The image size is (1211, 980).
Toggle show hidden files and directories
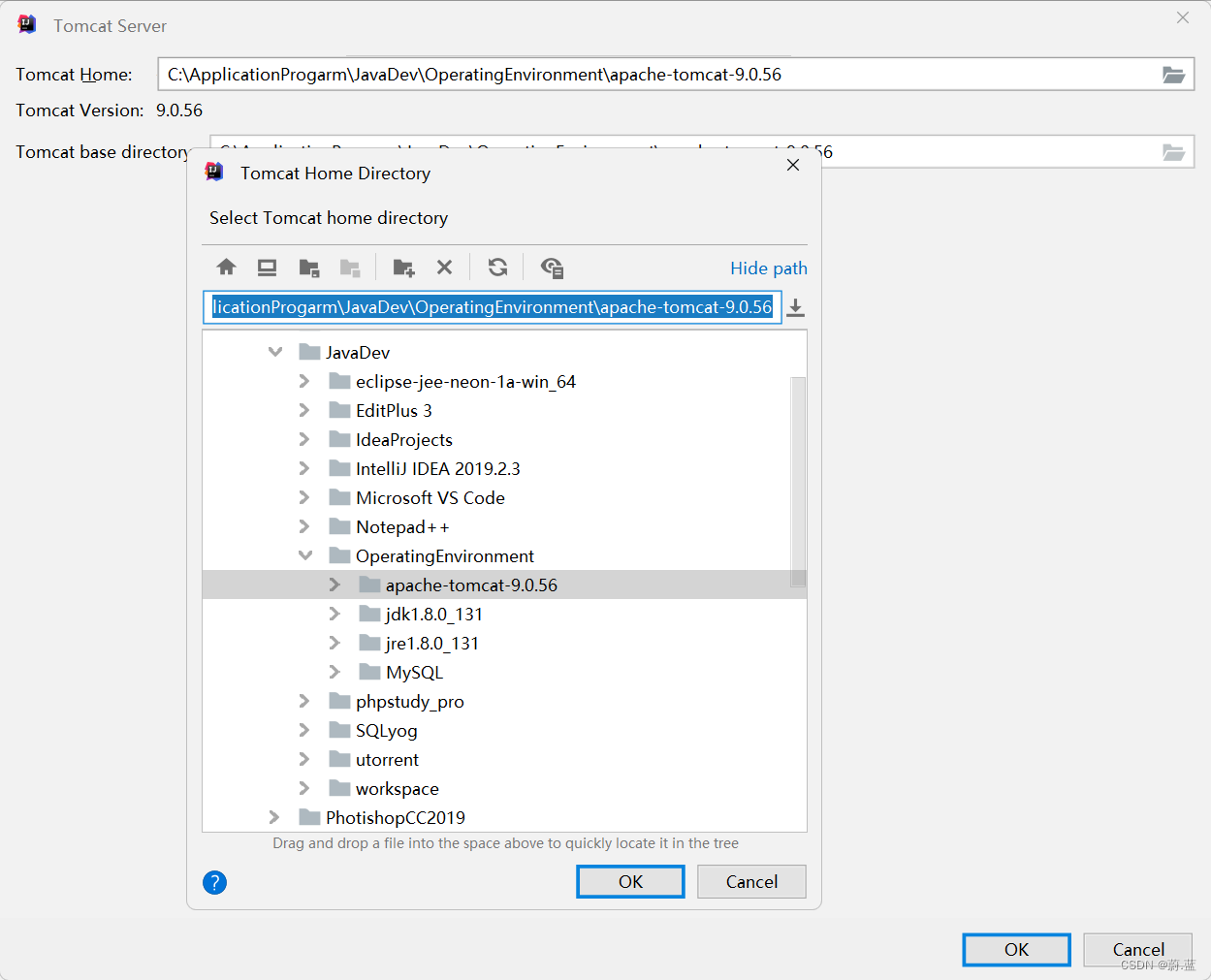[x=552, y=268]
